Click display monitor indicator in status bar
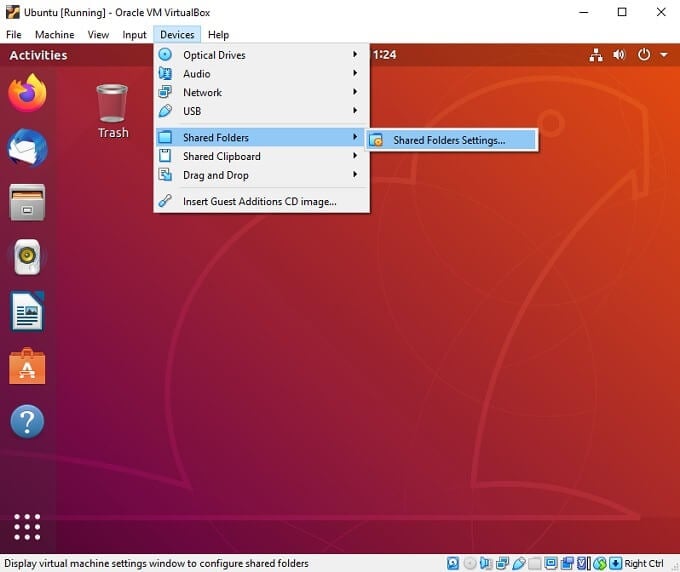This screenshot has width=680, height=572. [551, 563]
